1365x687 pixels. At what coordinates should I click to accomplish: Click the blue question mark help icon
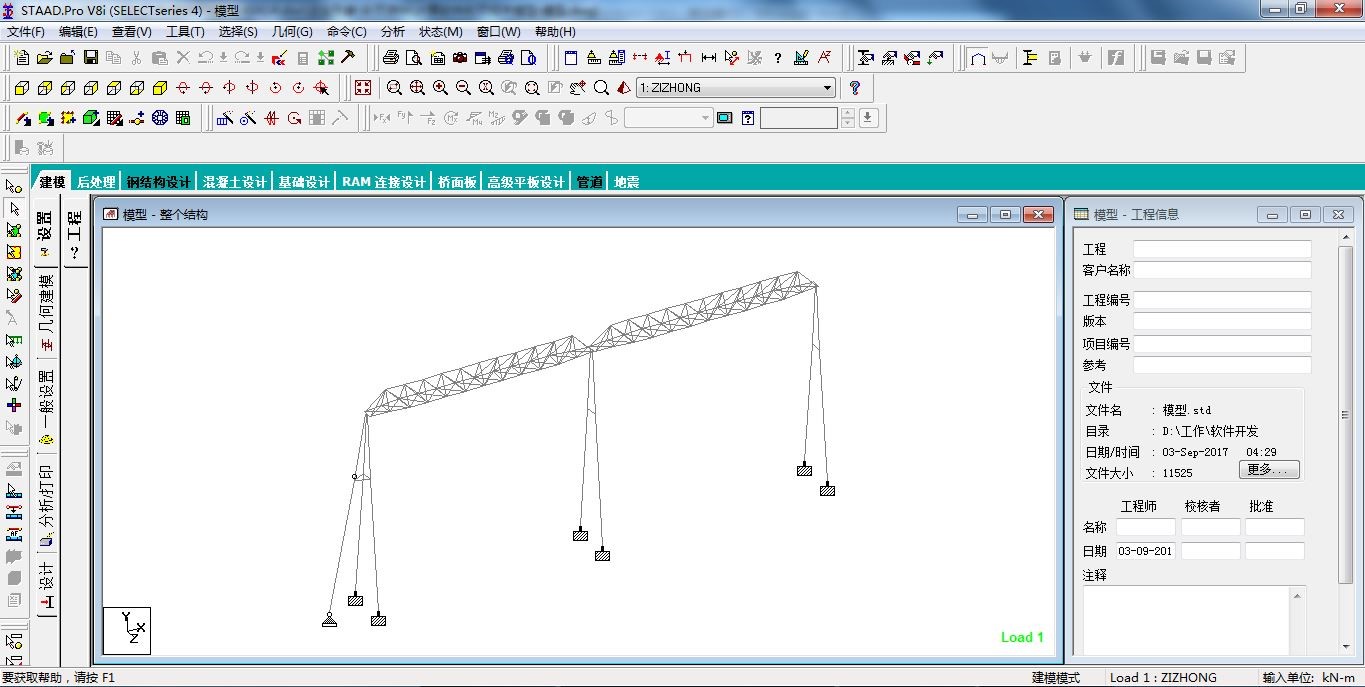point(854,88)
